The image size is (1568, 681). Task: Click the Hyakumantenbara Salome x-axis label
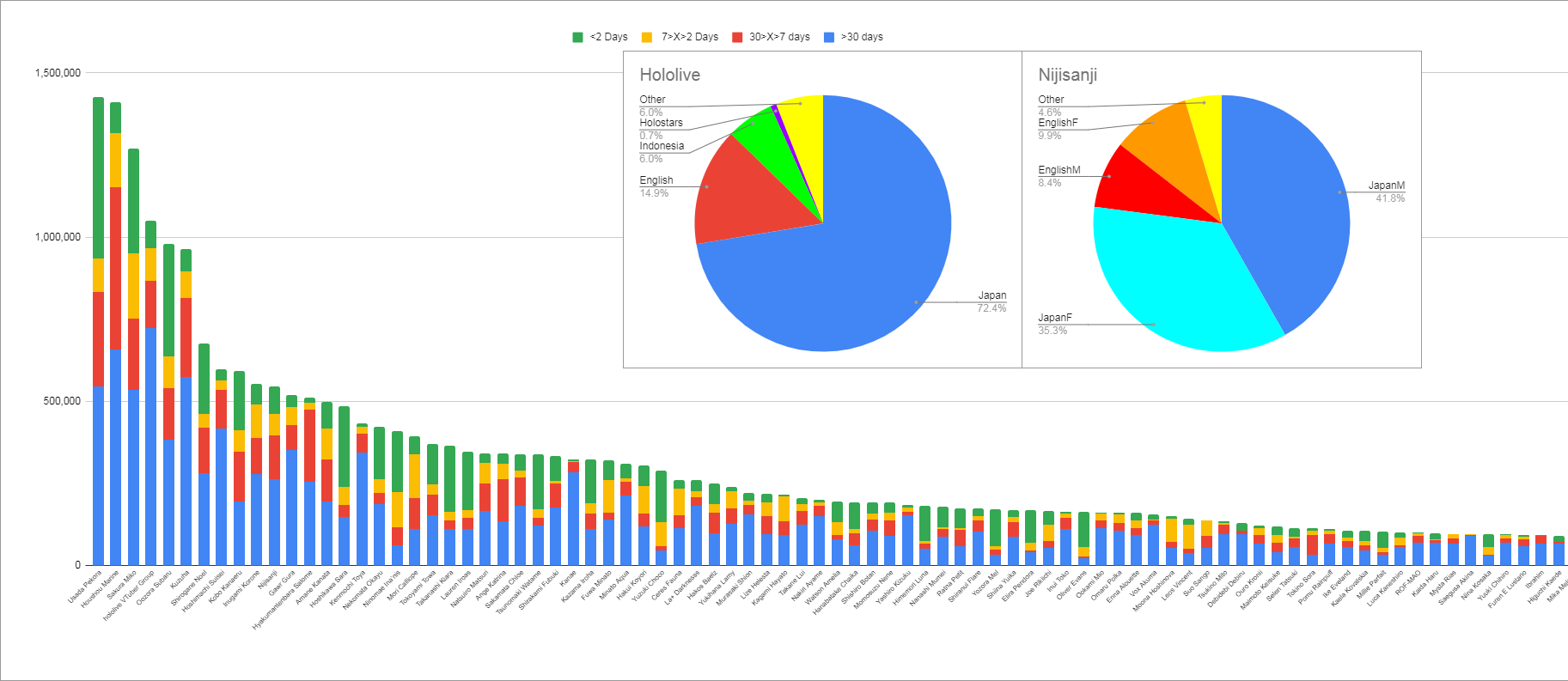pyautogui.click(x=283, y=600)
